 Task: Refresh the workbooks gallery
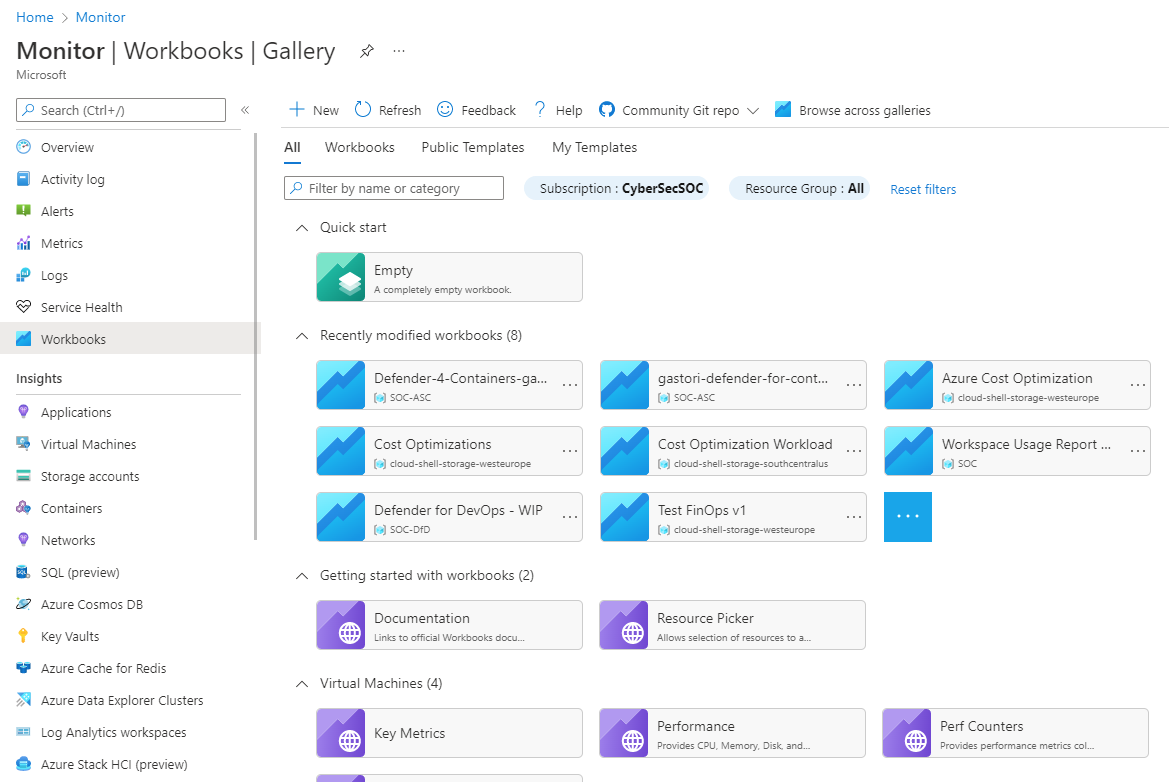(x=386, y=110)
